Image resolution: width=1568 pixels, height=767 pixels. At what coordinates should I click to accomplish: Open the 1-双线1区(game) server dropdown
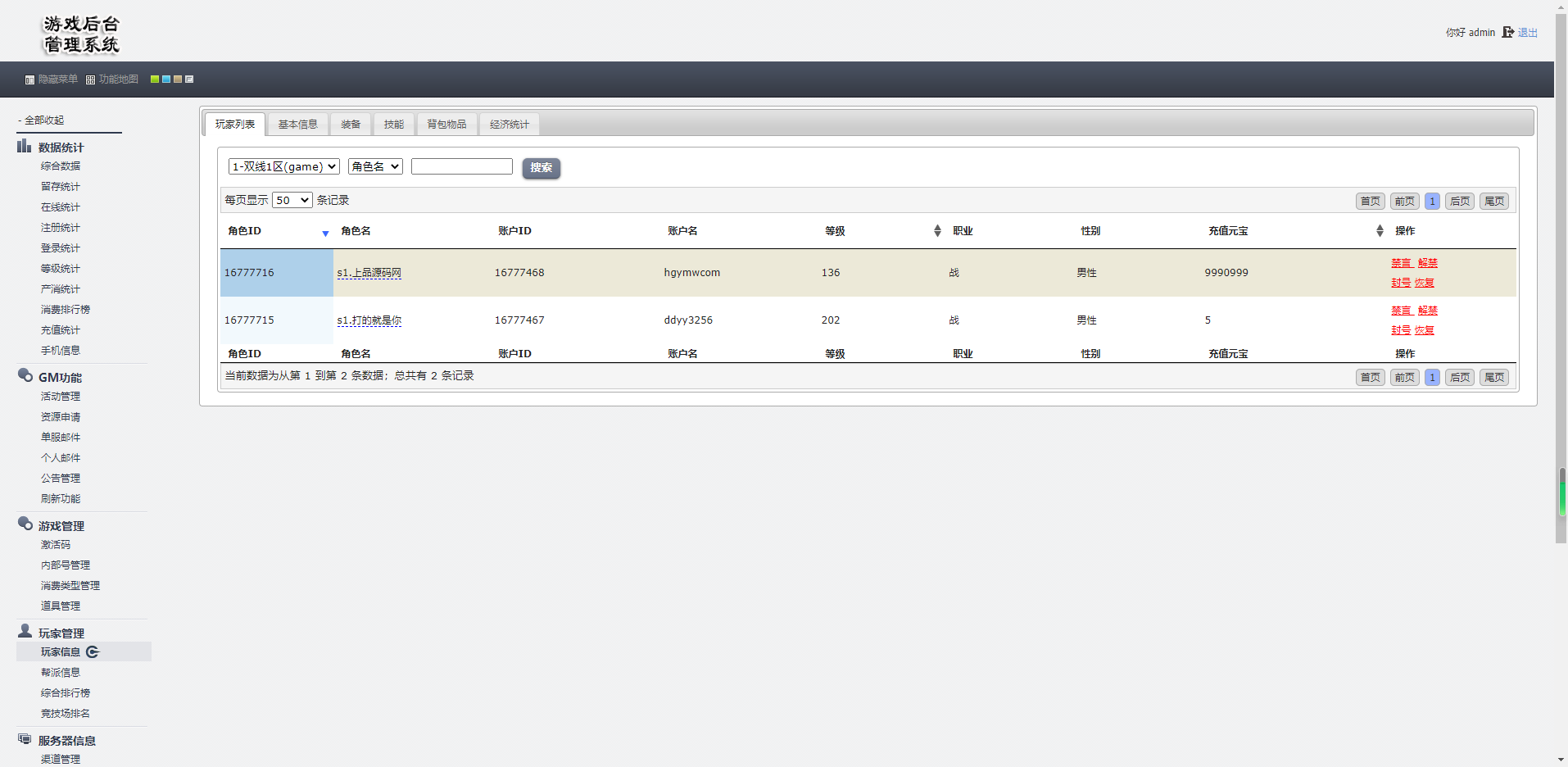coord(283,167)
